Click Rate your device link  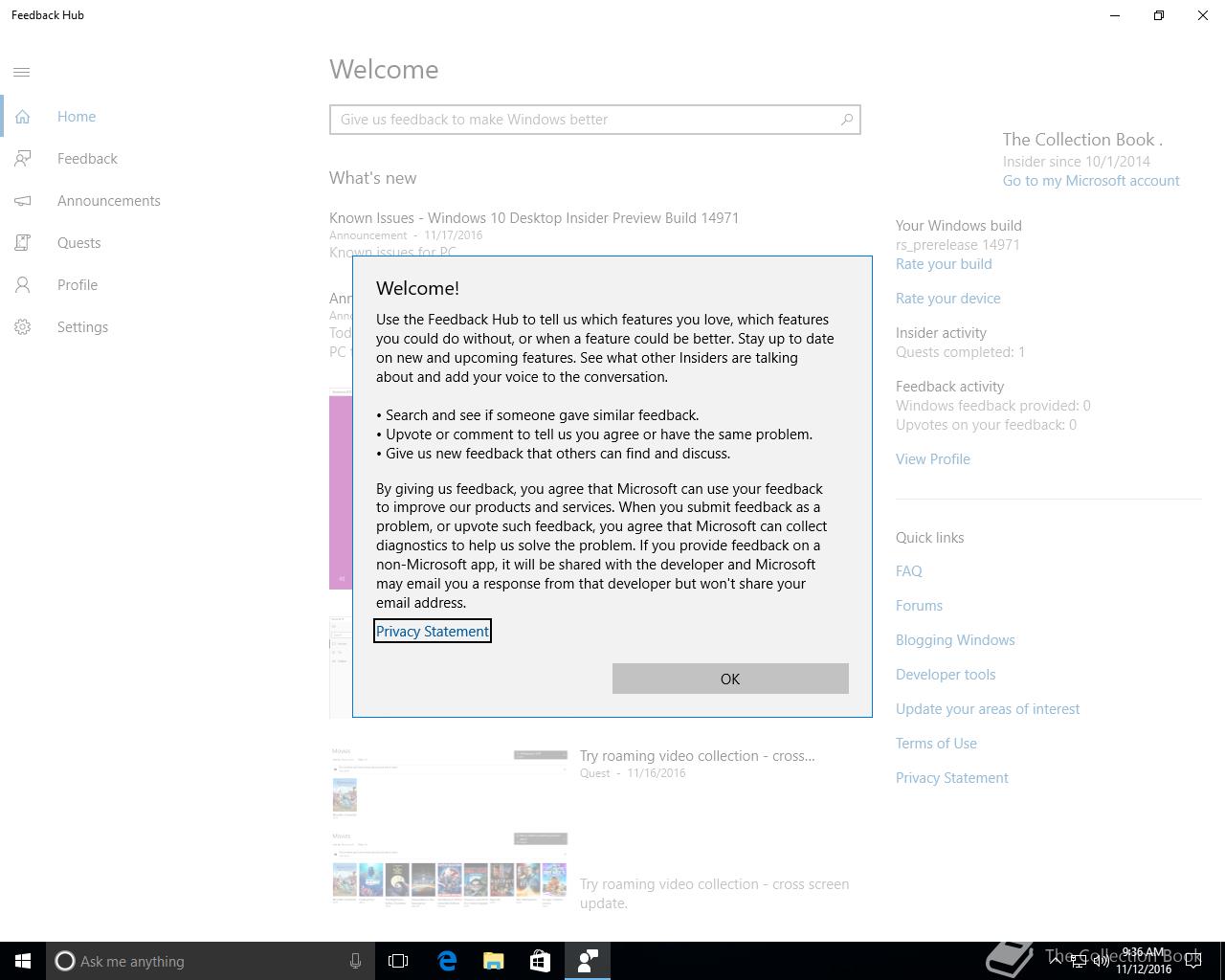pos(948,299)
